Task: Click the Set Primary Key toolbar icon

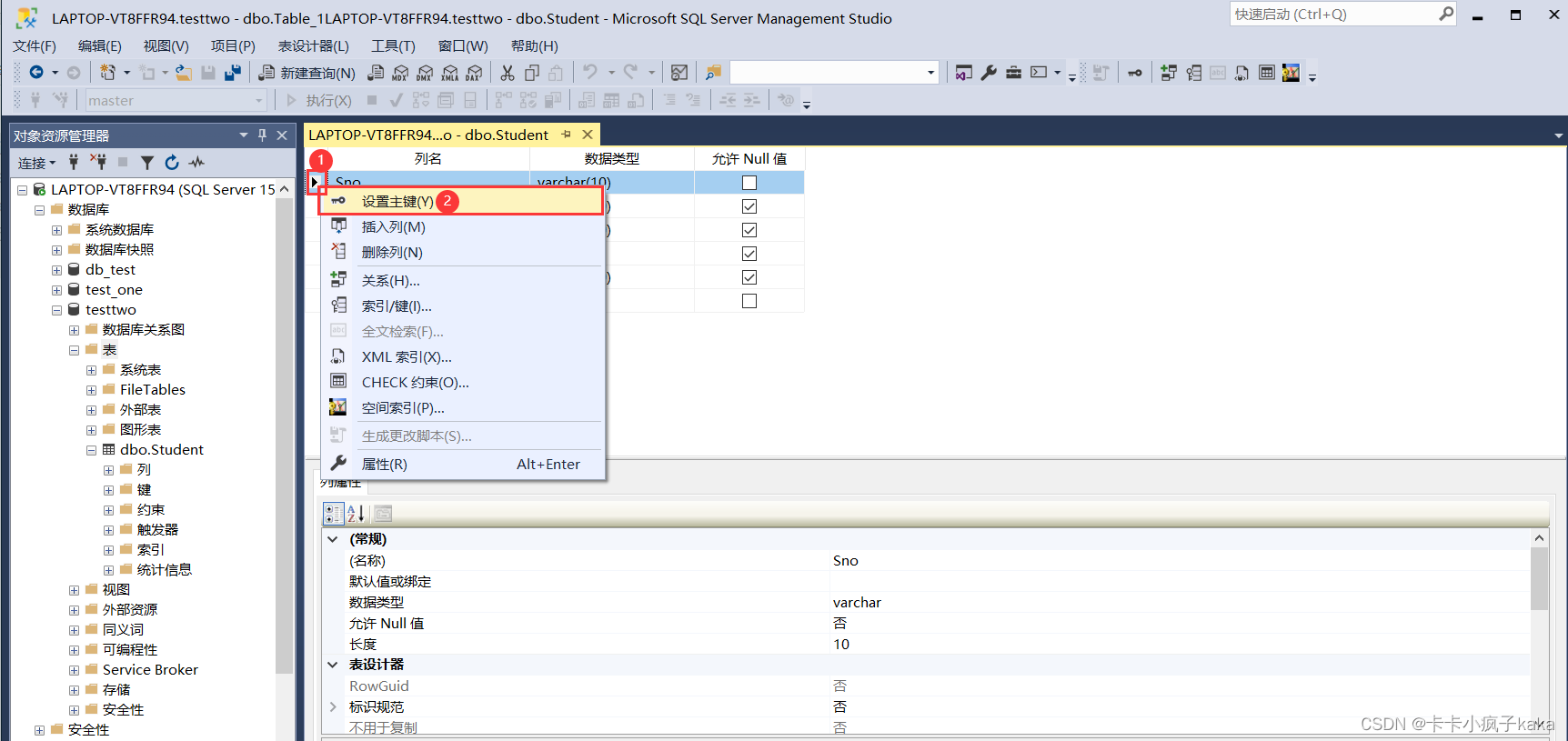Action: 1135,73
